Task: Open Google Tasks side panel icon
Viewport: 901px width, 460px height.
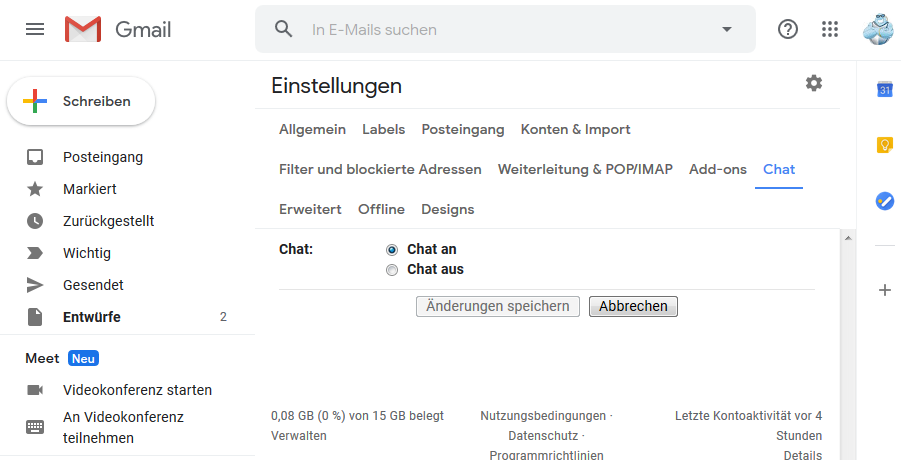Action: click(x=884, y=200)
